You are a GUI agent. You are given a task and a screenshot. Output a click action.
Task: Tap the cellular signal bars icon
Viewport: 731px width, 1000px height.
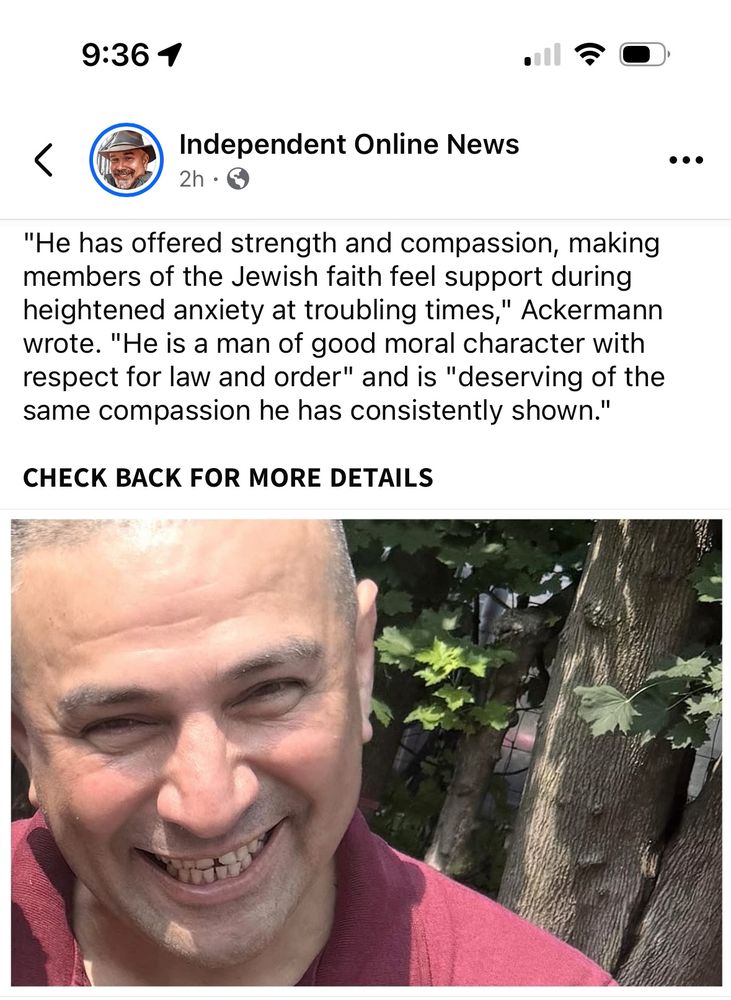542,55
